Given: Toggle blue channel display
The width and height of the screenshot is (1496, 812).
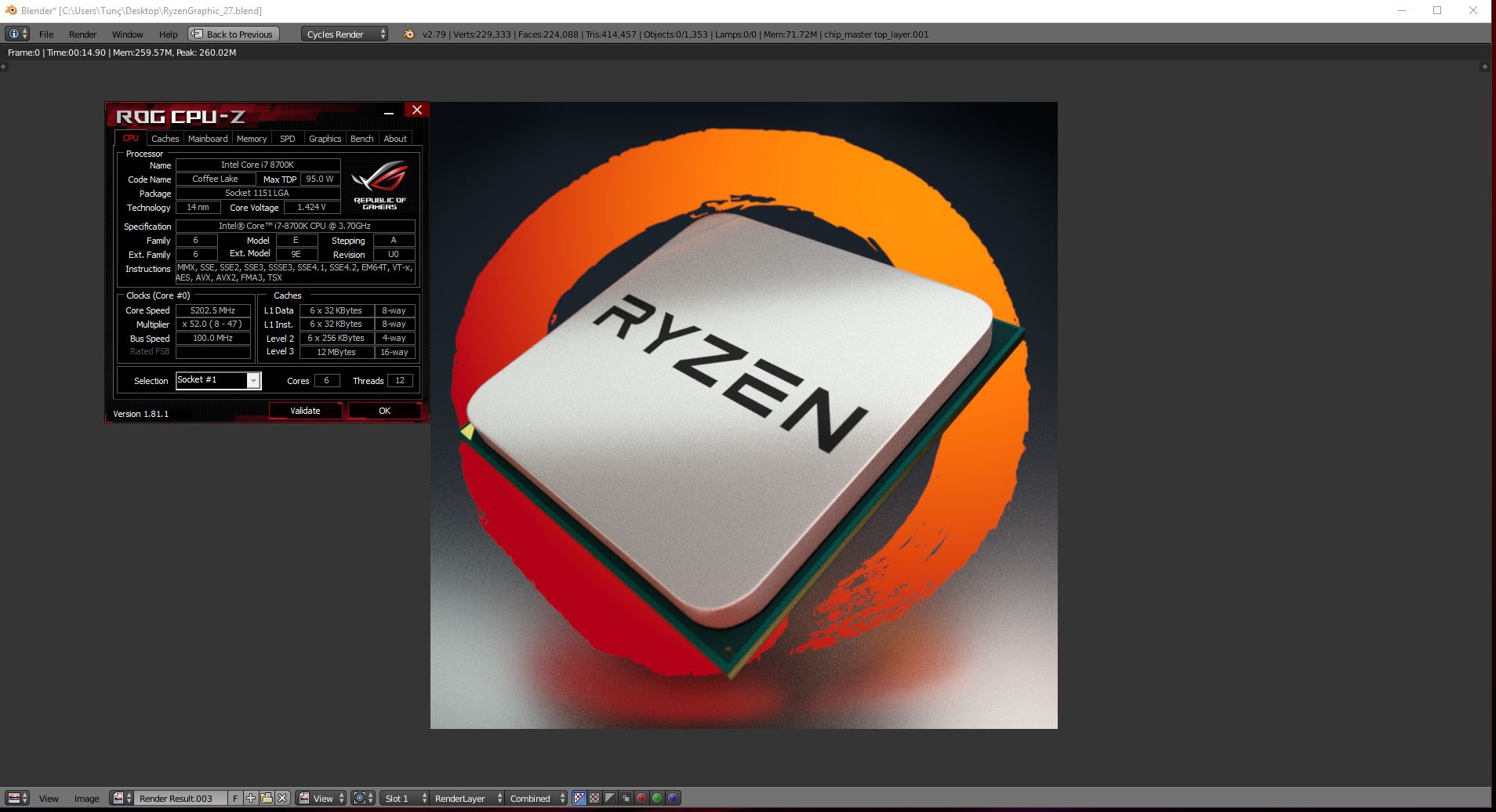Looking at the screenshot, I should [x=673, y=798].
